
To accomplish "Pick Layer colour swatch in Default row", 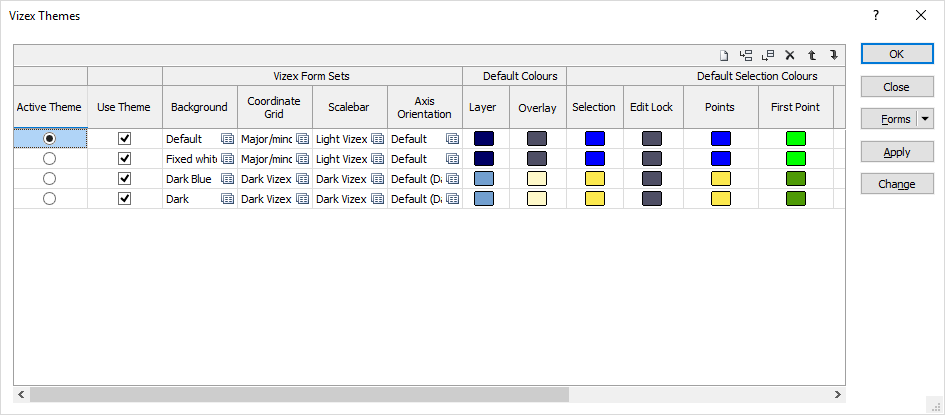I will click(484, 139).
